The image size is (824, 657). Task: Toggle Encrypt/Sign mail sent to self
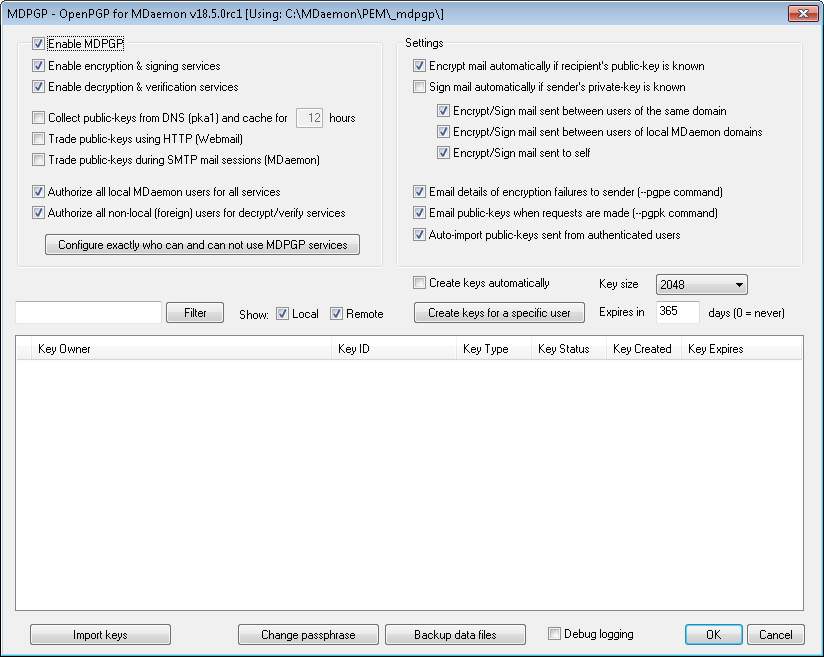click(444, 153)
